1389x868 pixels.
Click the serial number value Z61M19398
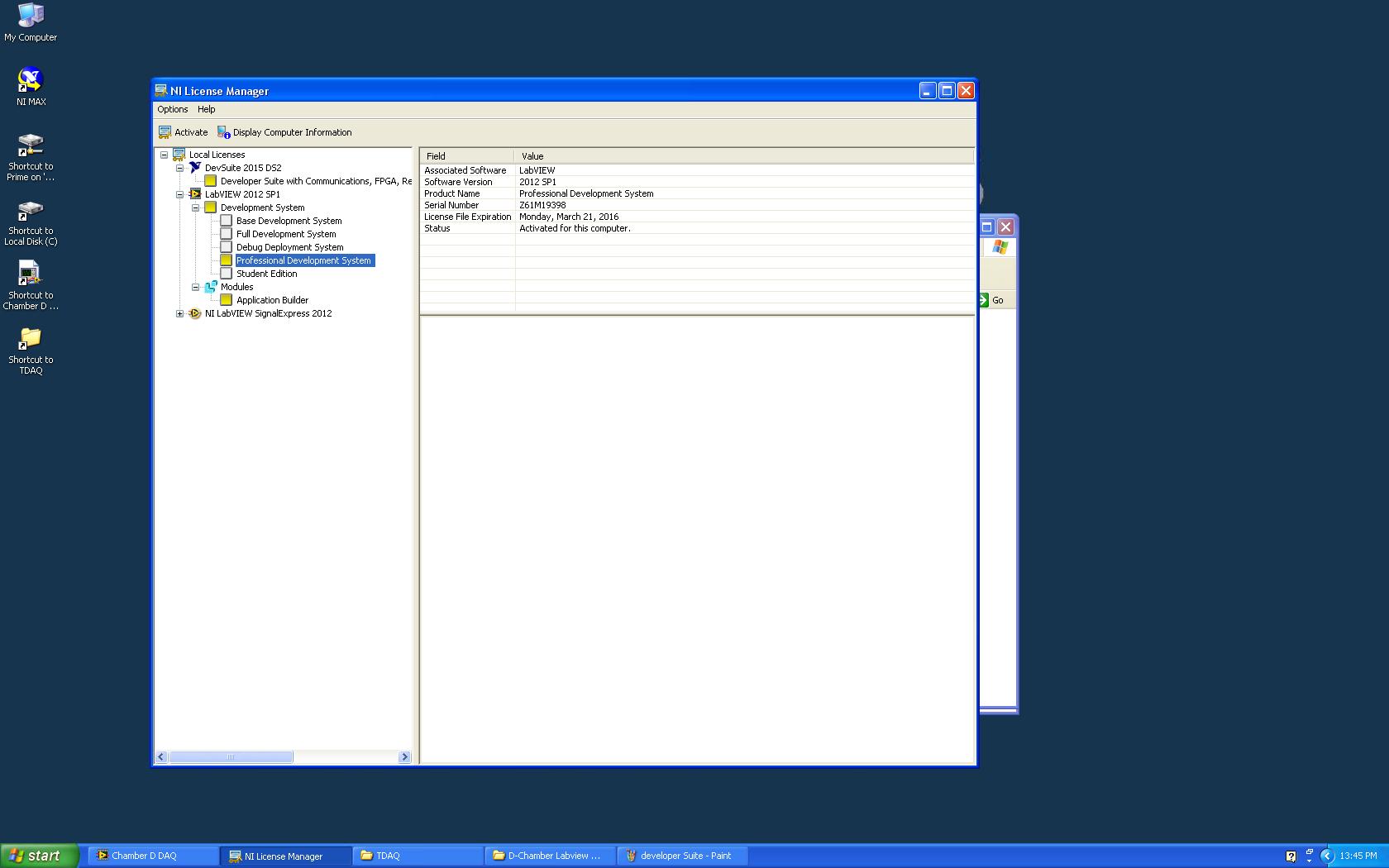[x=542, y=205]
